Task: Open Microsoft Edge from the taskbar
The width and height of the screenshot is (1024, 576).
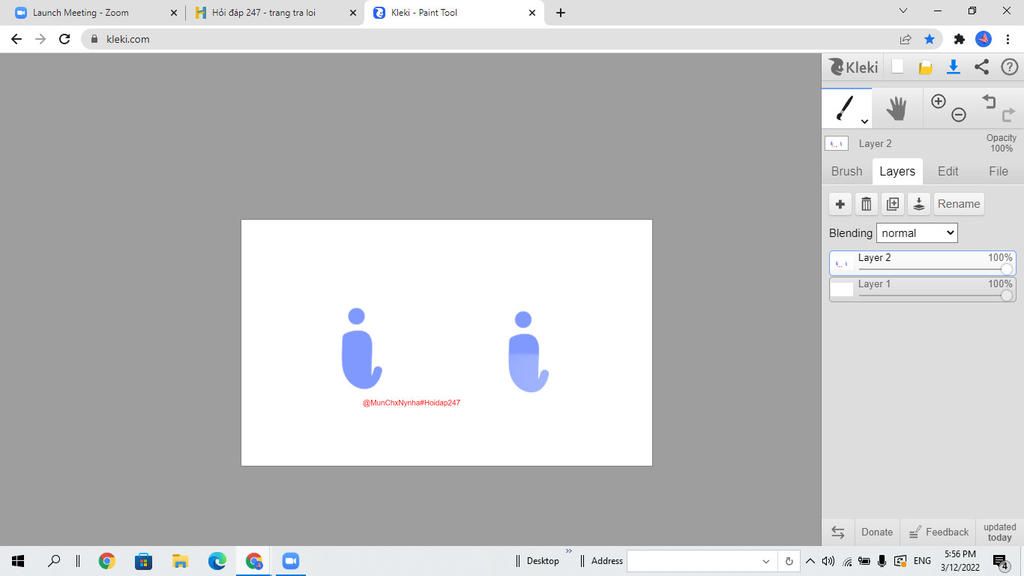Action: pyautogui.click(x=217, y=561)
